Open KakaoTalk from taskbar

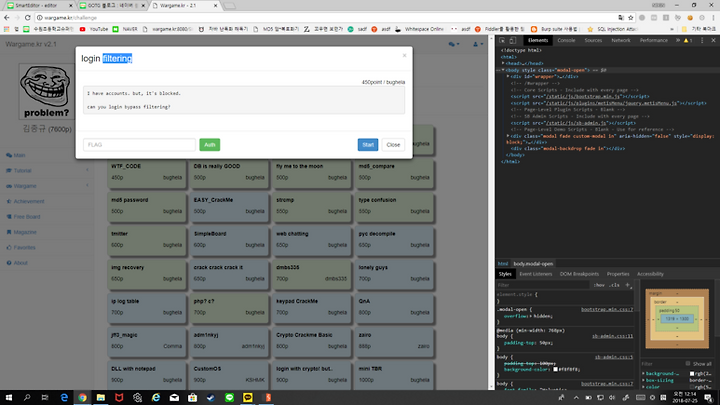[248, 398]
